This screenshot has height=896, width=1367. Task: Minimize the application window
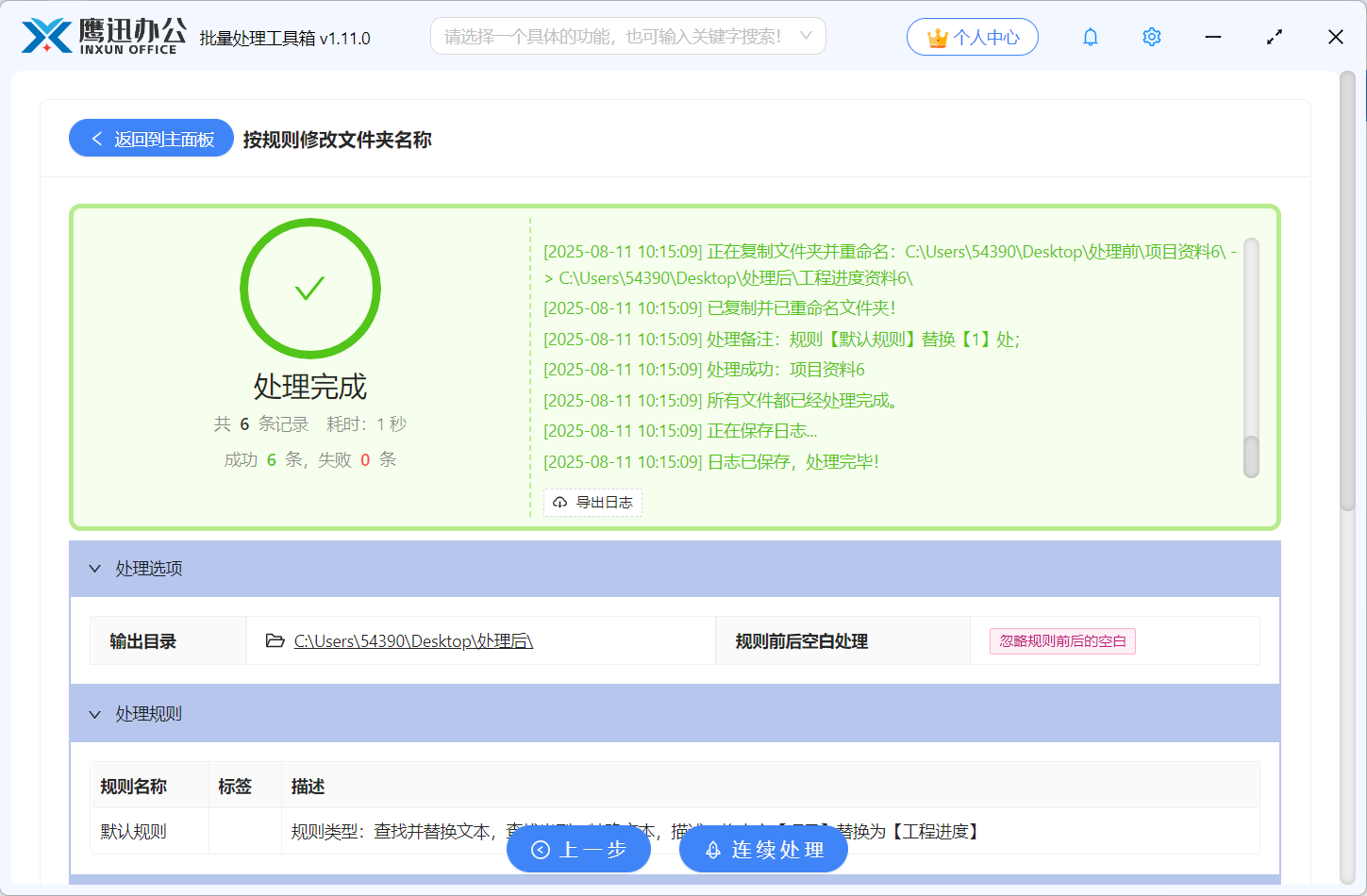[1213, 37]
